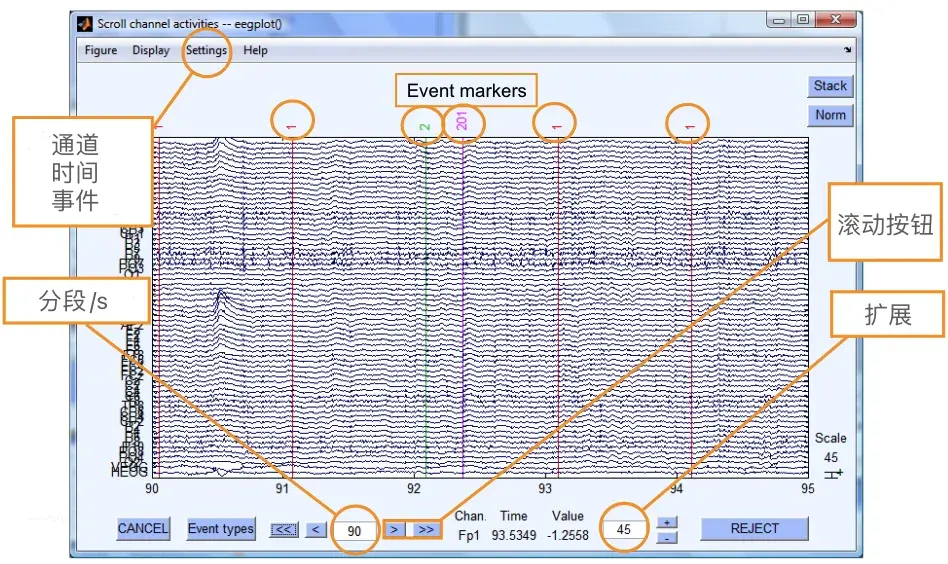
Task: Click the REJECT button
Action: 754,529
